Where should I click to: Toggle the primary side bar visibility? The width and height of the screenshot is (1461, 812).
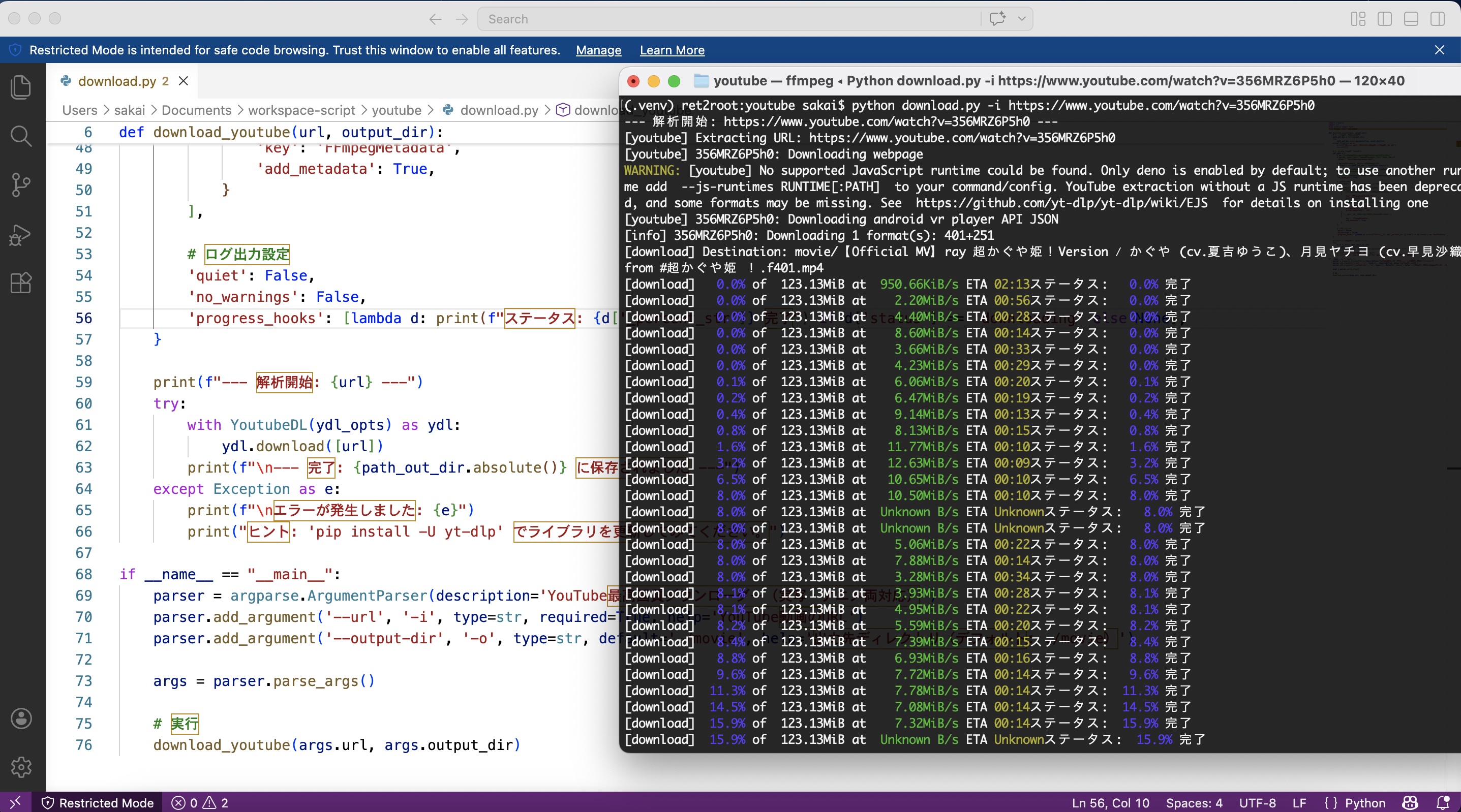click(1384, 19)
